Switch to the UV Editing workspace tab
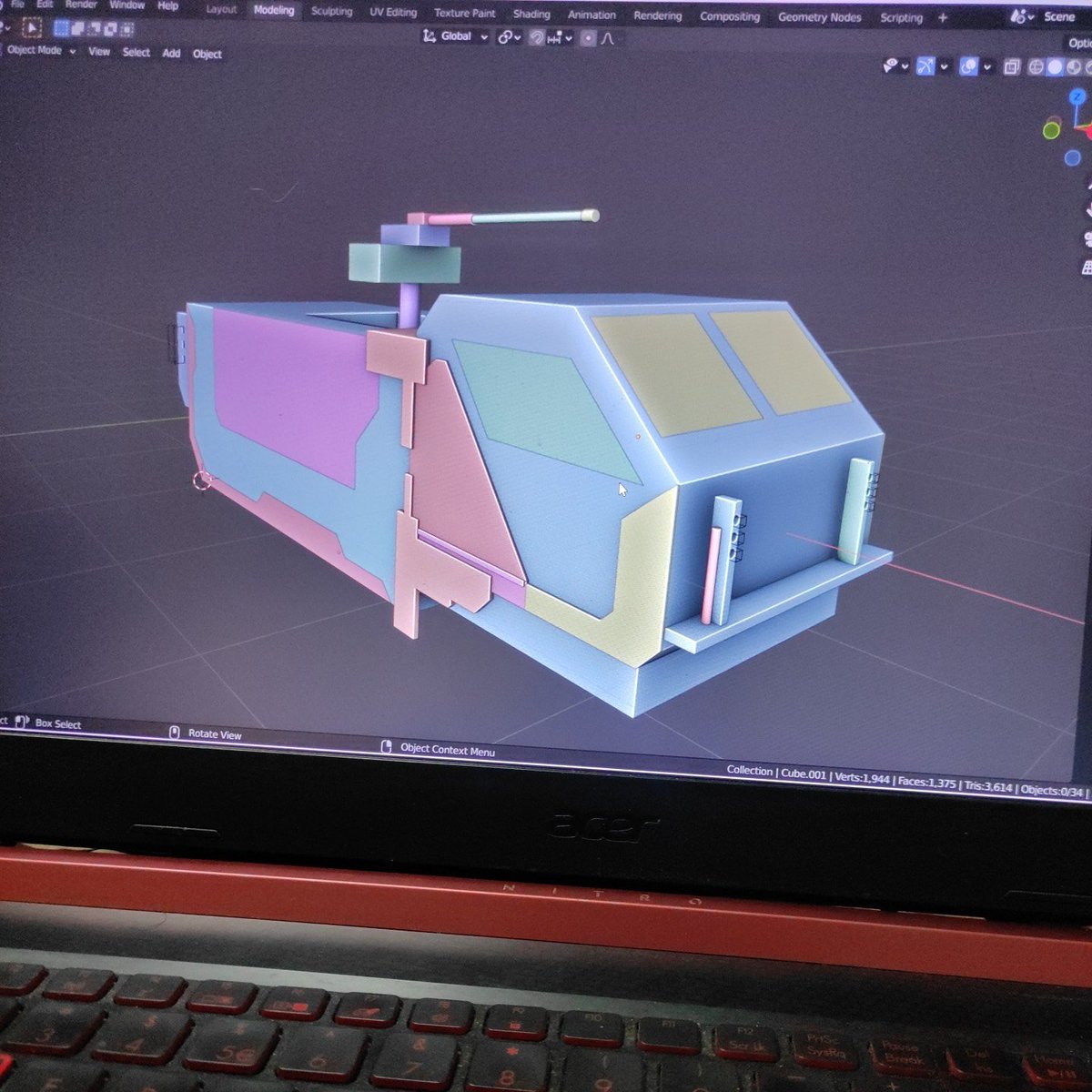Screen dimensions: 1092x1092 (393, 12)
